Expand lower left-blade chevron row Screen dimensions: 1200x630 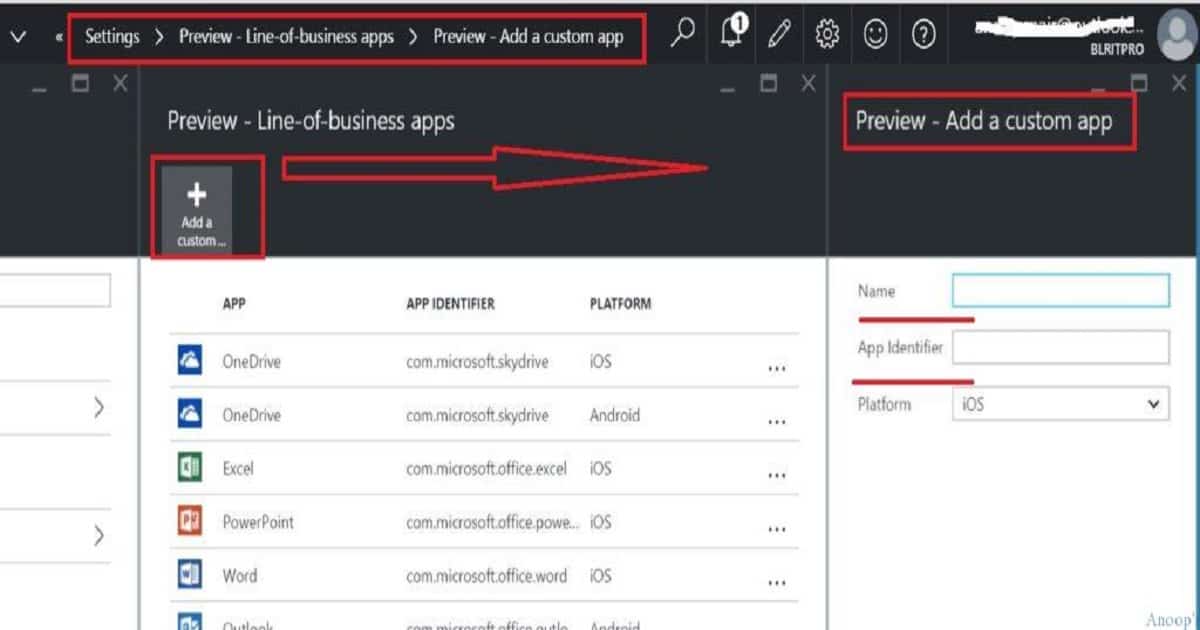point(98,536)
